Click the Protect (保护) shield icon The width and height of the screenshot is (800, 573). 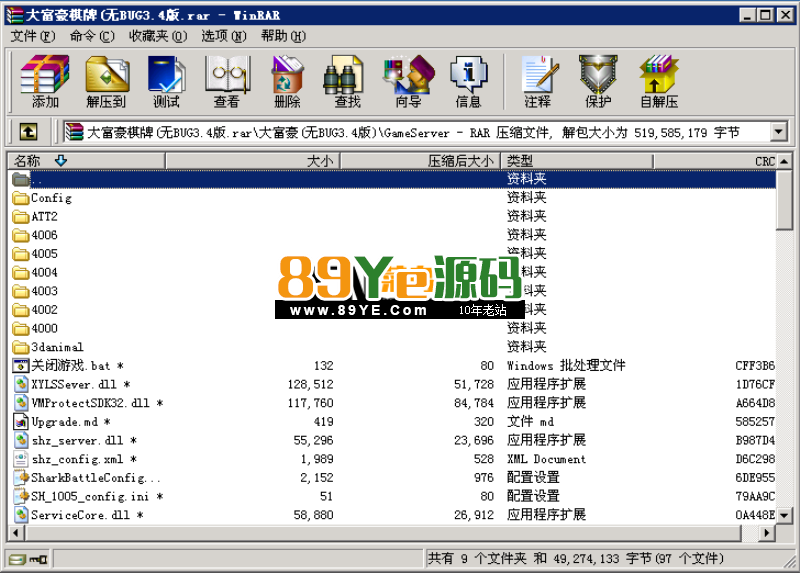point(598,82)
